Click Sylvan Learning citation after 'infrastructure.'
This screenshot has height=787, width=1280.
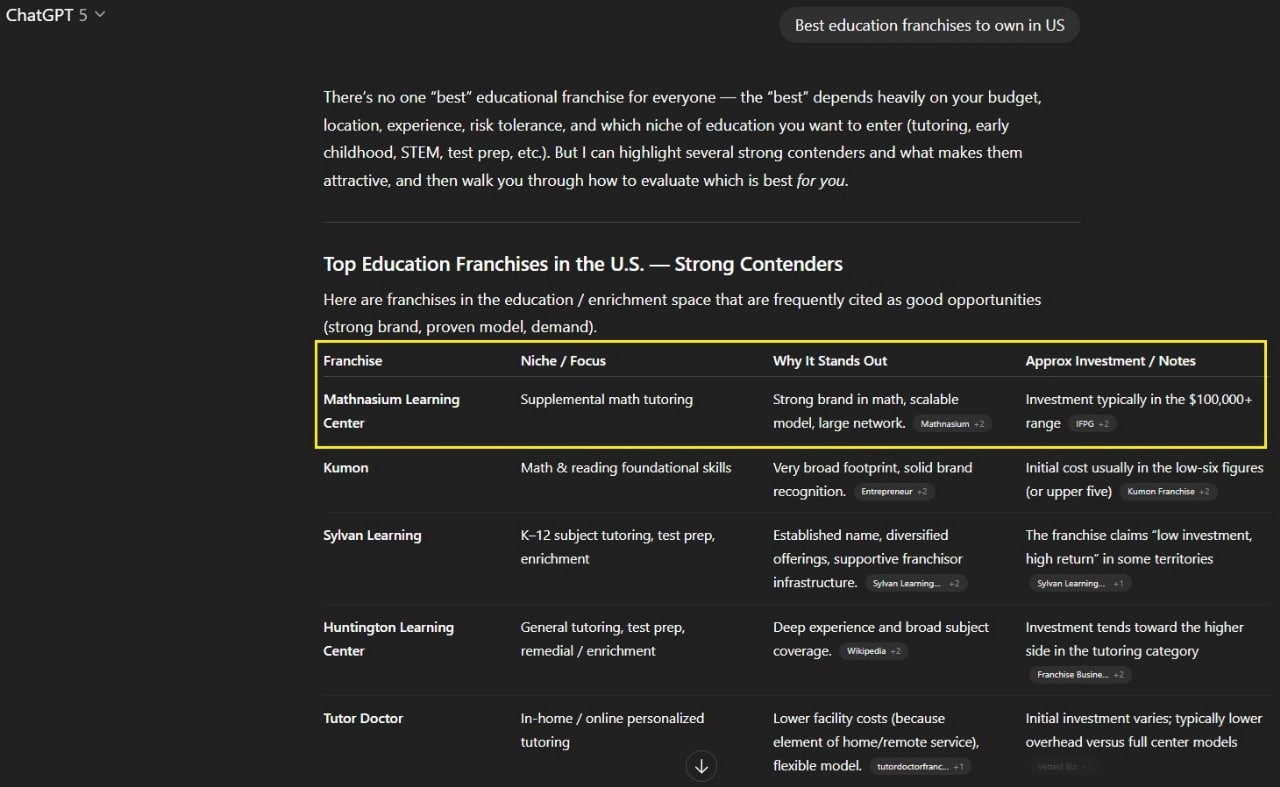click(x=915, y=583)
